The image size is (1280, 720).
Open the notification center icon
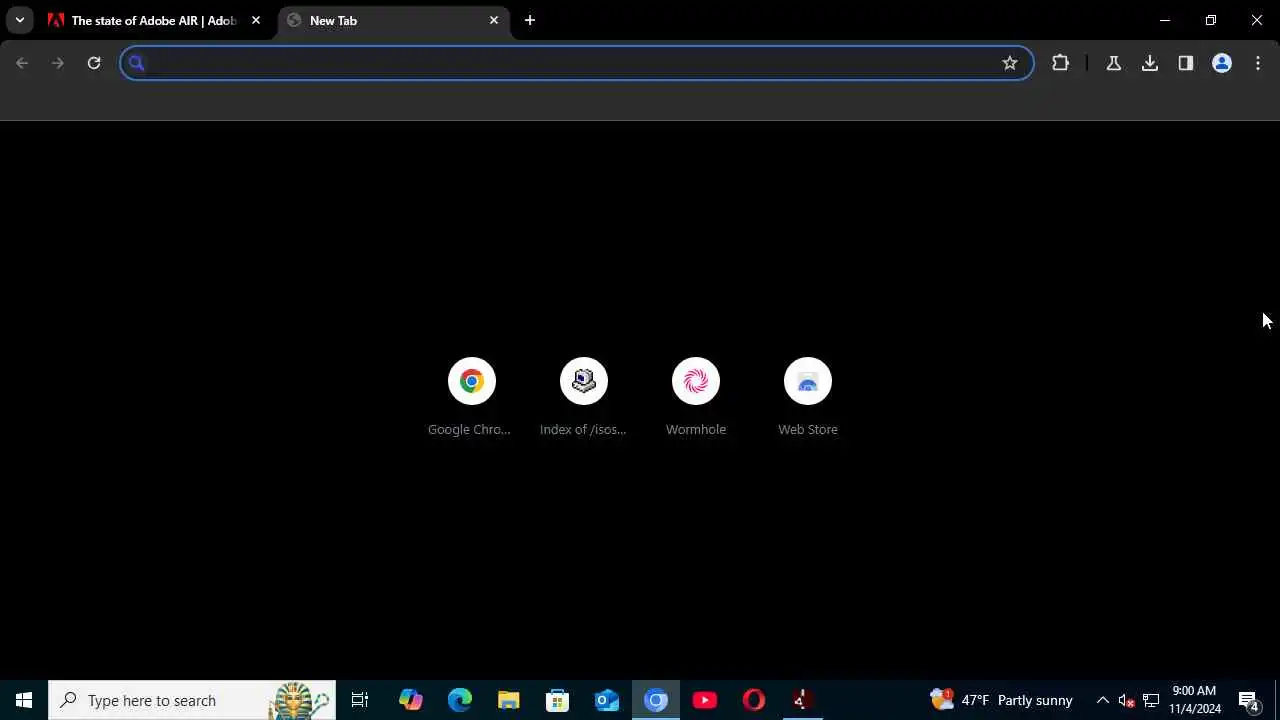pos(1248,700)
